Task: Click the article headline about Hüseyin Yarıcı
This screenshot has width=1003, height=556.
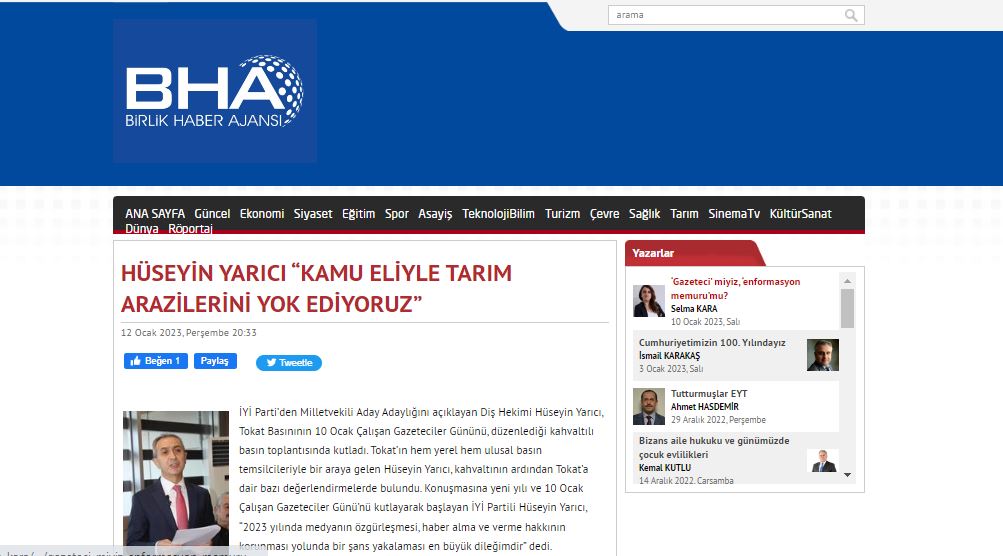Action: [x=317, y=289]
